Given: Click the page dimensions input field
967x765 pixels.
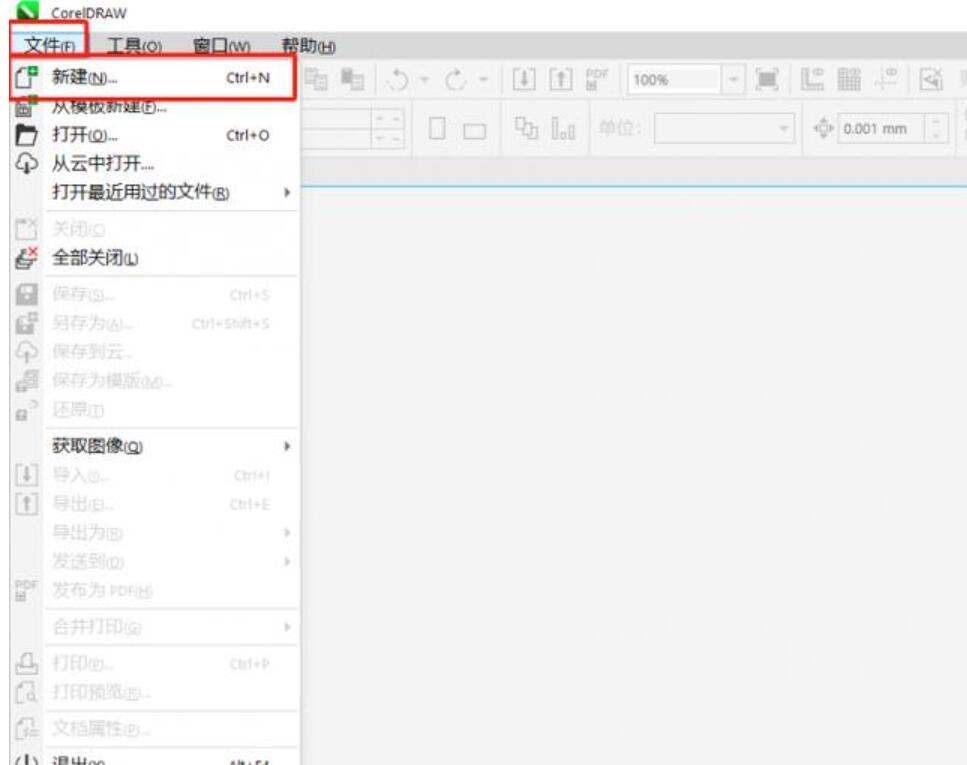Looking at the screenshot, I should coord(336,128).
